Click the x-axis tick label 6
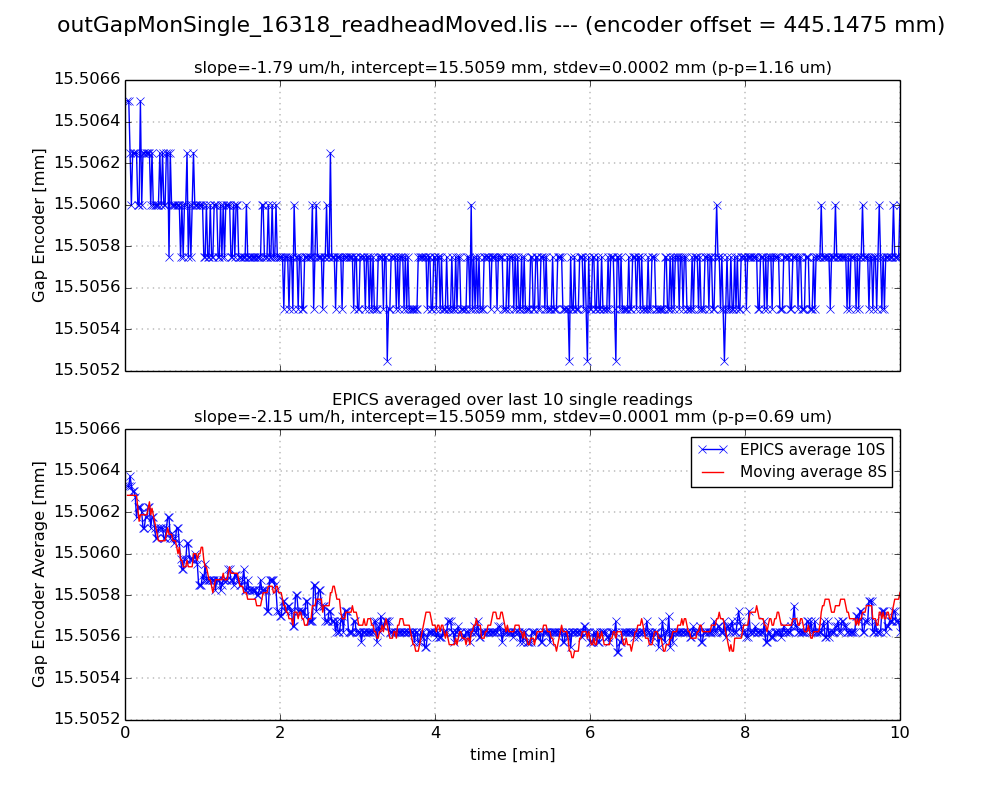The width and height of the screenshot is (1000, 800). (x=590, y=732)
